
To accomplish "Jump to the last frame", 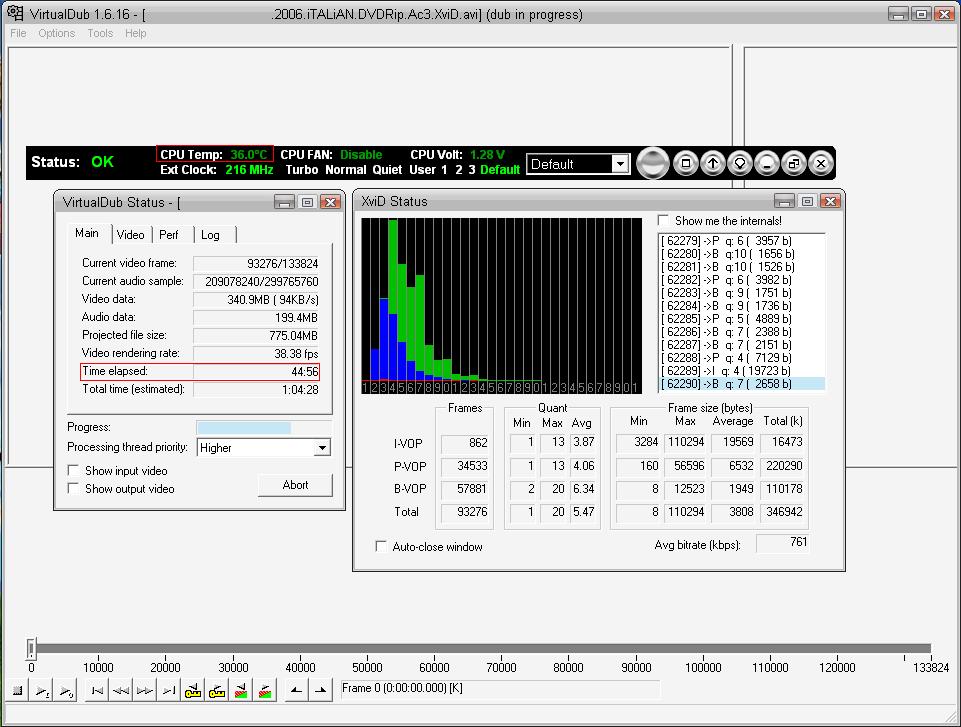I will (x=169, y=691).
